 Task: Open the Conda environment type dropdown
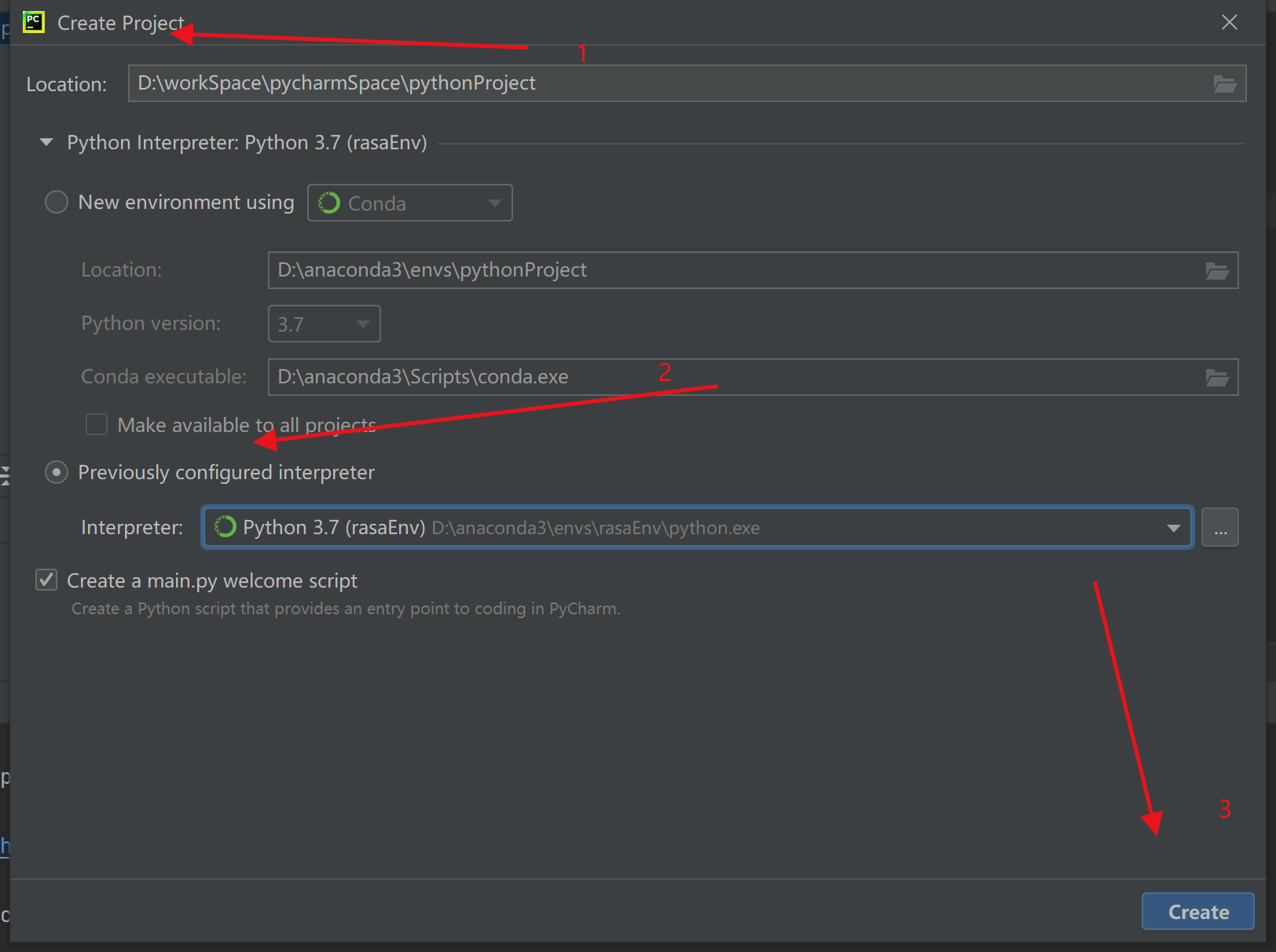(410, 203)
